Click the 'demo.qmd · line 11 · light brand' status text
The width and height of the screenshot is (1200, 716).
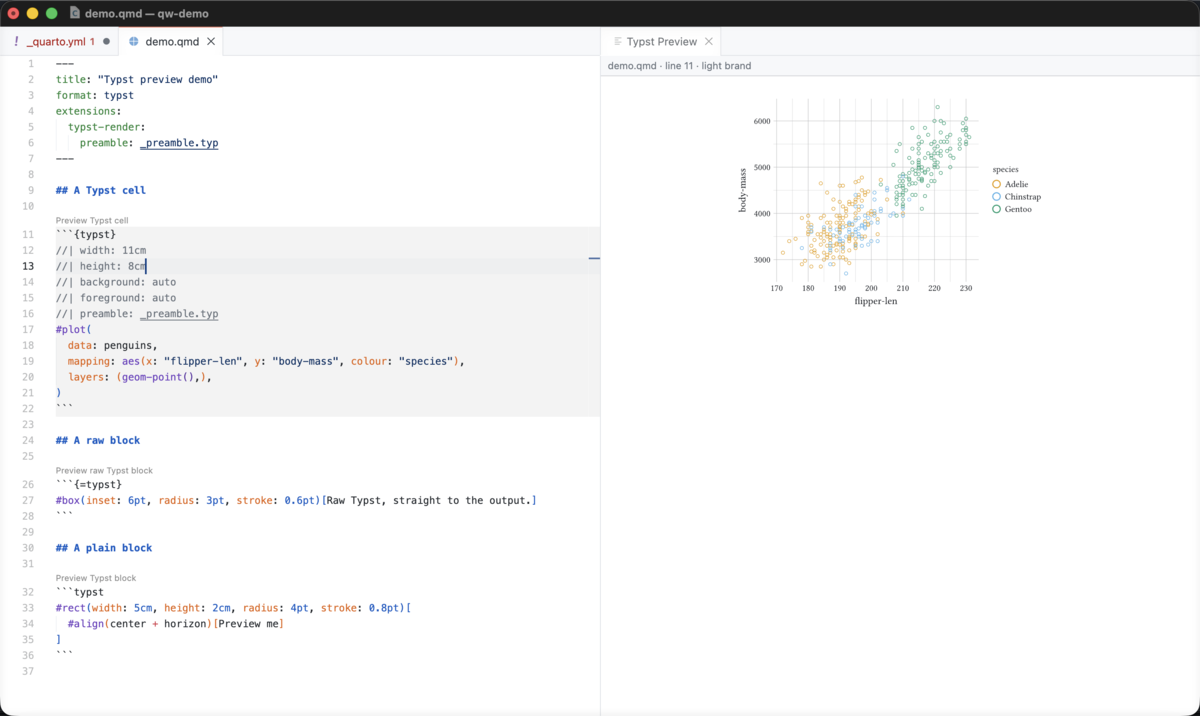[x=679, y=66]
